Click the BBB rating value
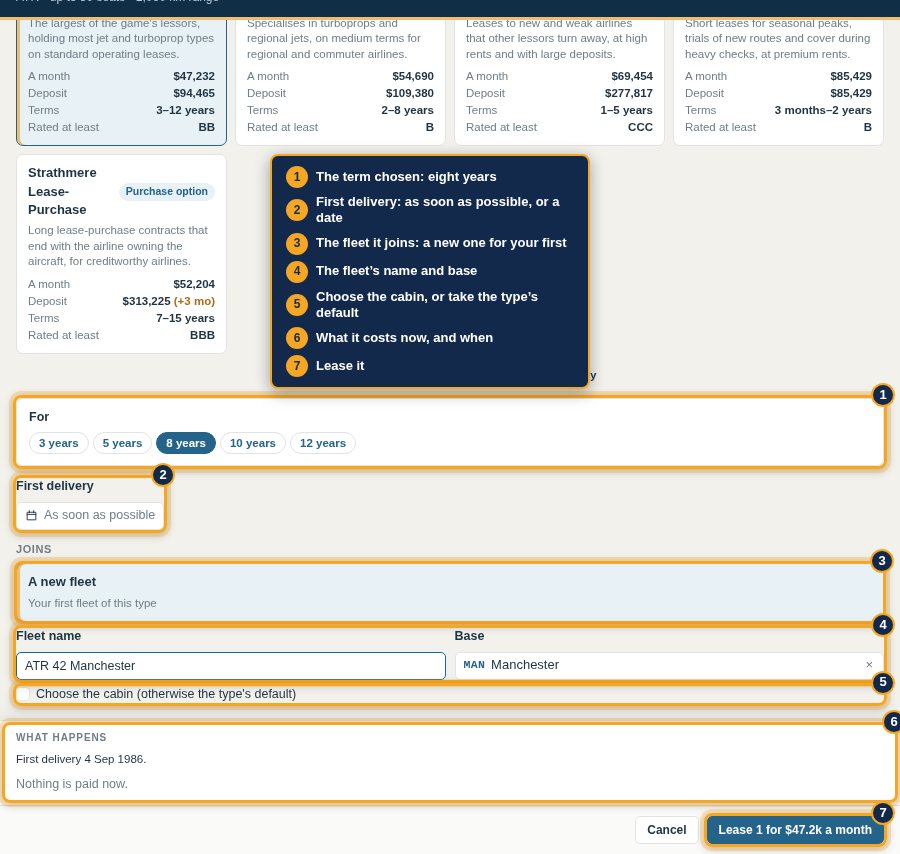The image size is (900, 854). [203, 335]
